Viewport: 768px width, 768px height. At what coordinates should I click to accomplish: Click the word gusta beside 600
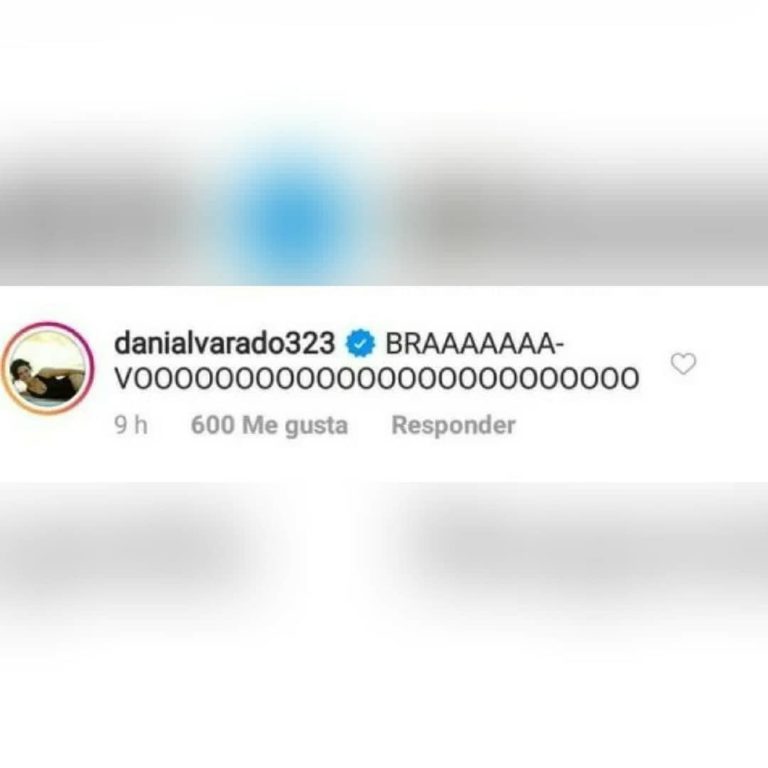coord(316,426)
